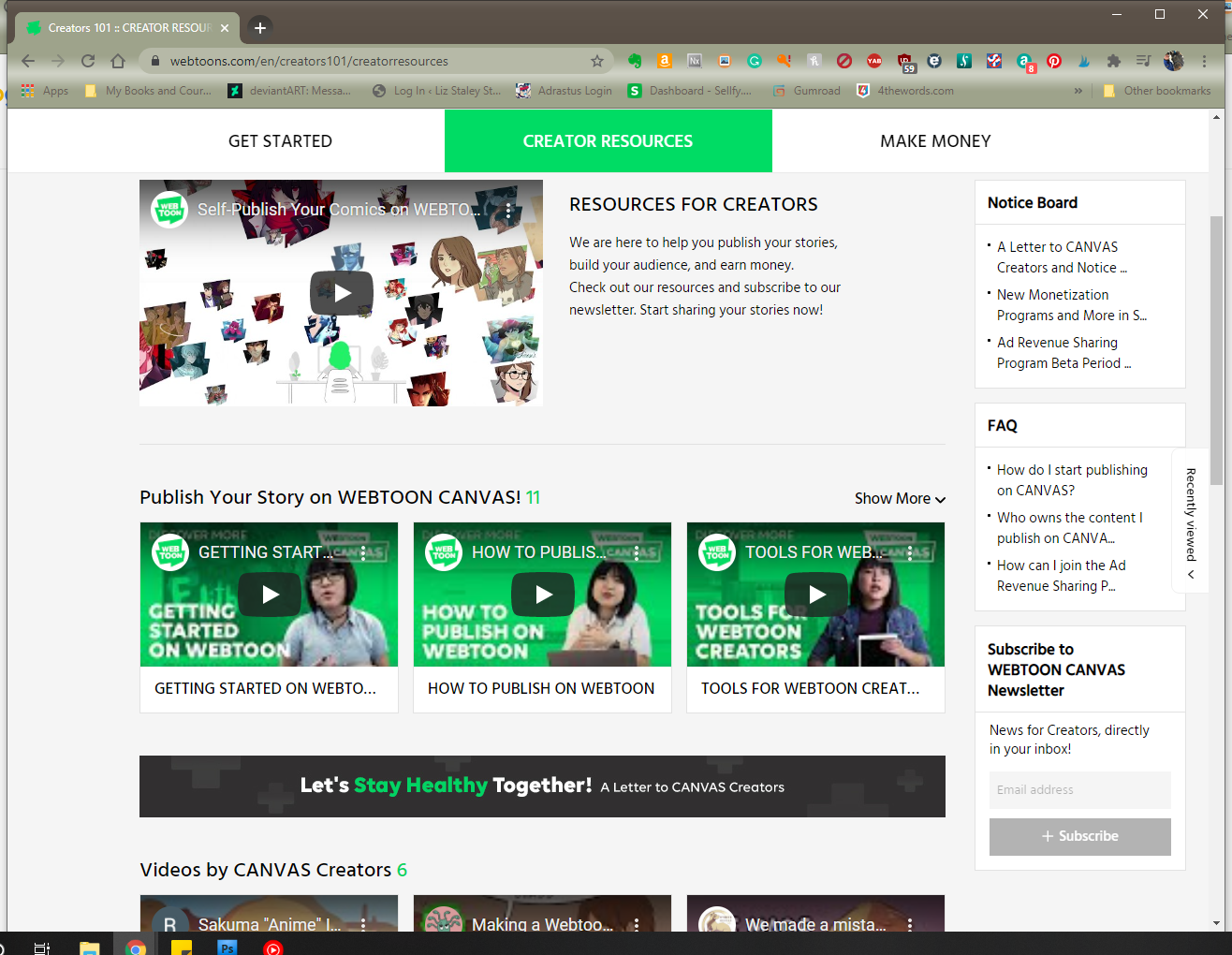Expand Show More for WEBTOON CANVAS videos
This screenshot has width=1232, height=955.
pos(900,499)
